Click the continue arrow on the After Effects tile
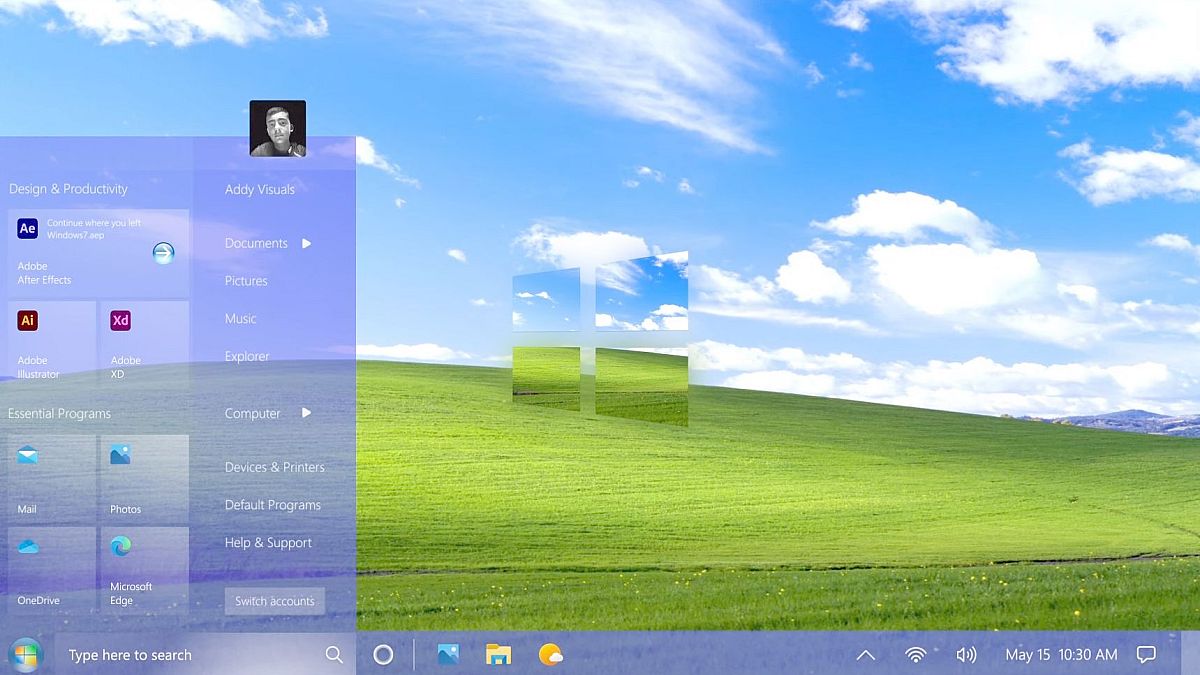1200x675 pixels. coord(163,253)
